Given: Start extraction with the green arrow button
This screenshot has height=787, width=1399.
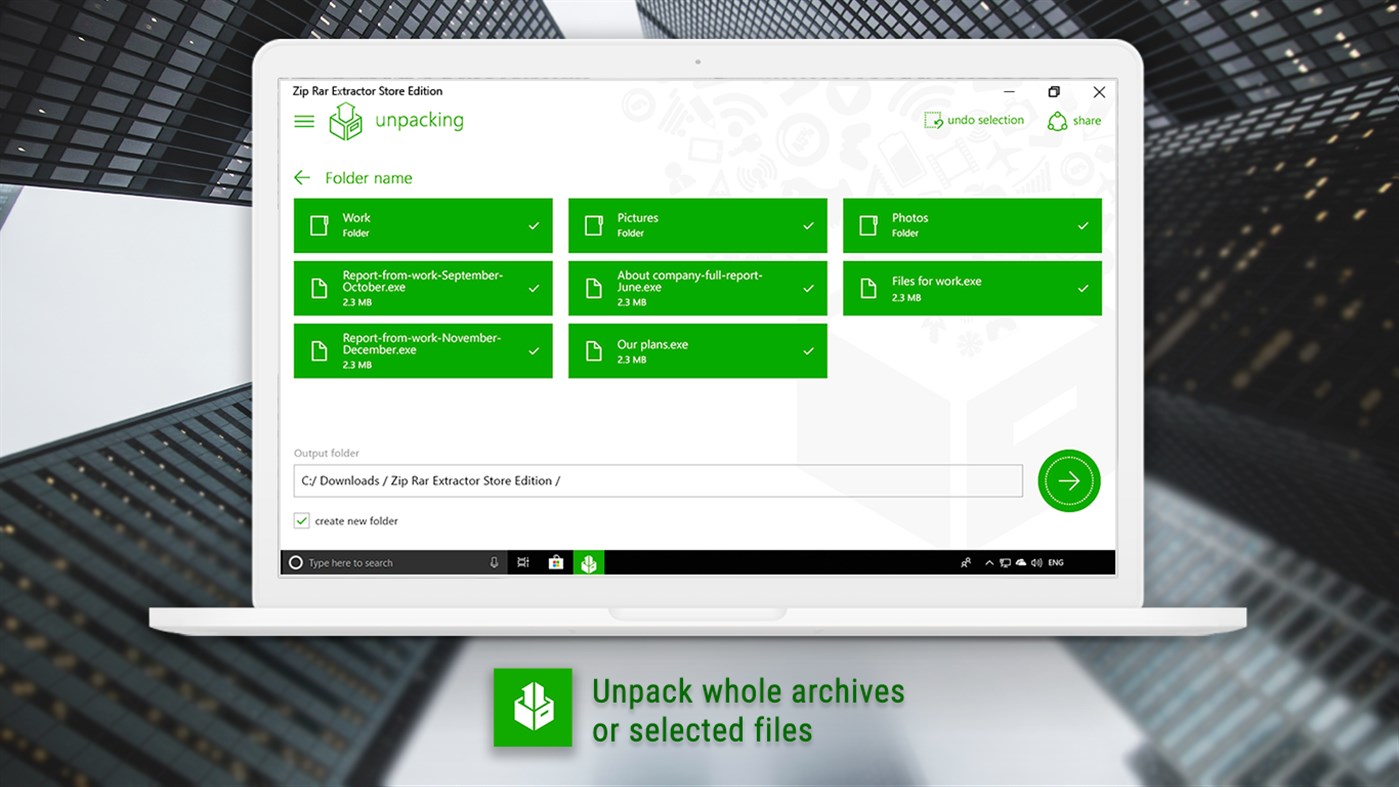Looking at the screenshot, I should coord(1068,481).
